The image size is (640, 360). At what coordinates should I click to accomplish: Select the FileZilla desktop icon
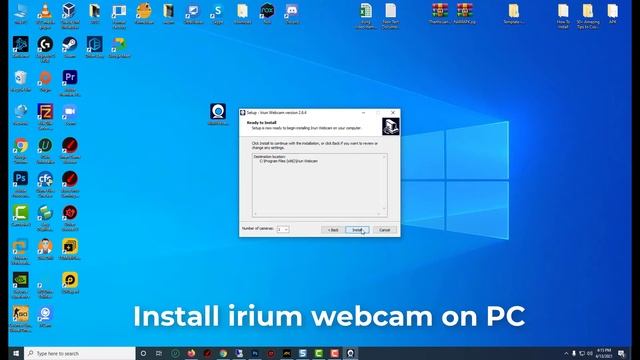[x=45, y=117]
